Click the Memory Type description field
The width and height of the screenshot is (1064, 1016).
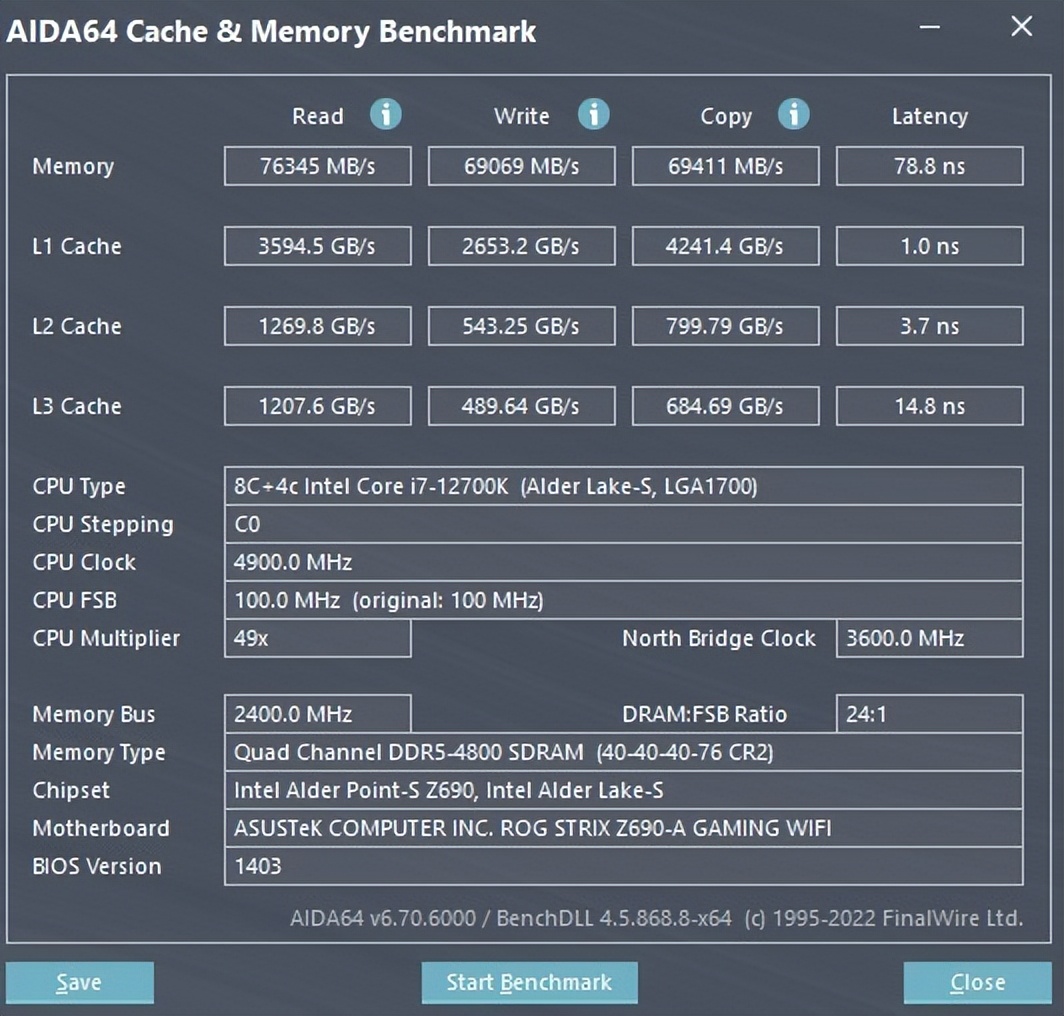click(624, 752)
